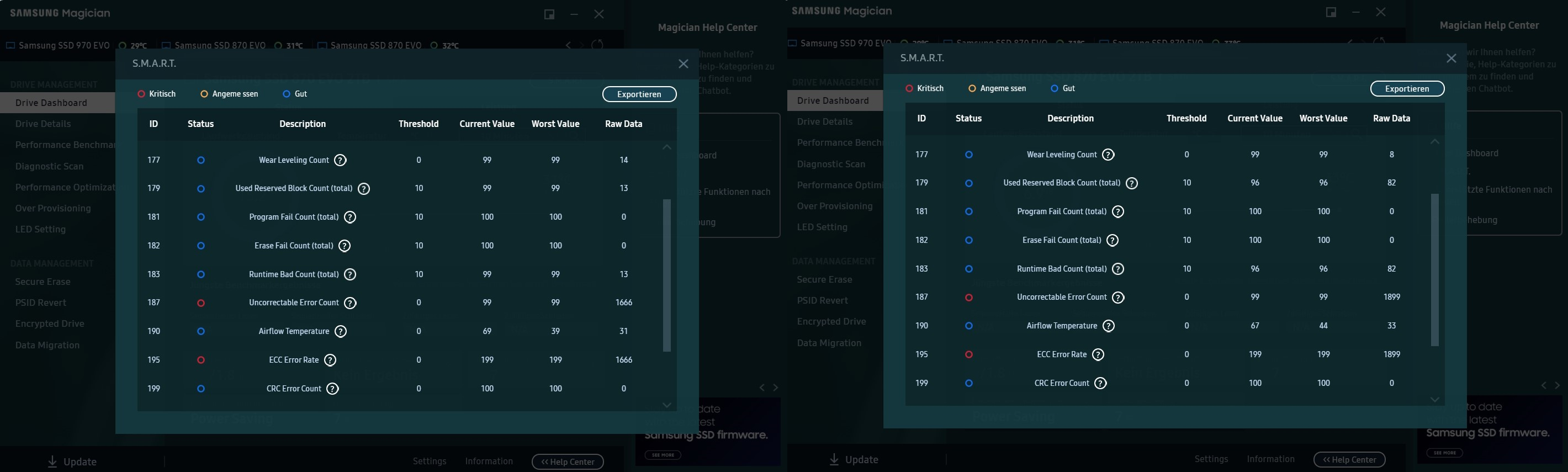Click the Gut legend marker in right dialog
Screen dimensions: 1568x472
coord(1055,89)
